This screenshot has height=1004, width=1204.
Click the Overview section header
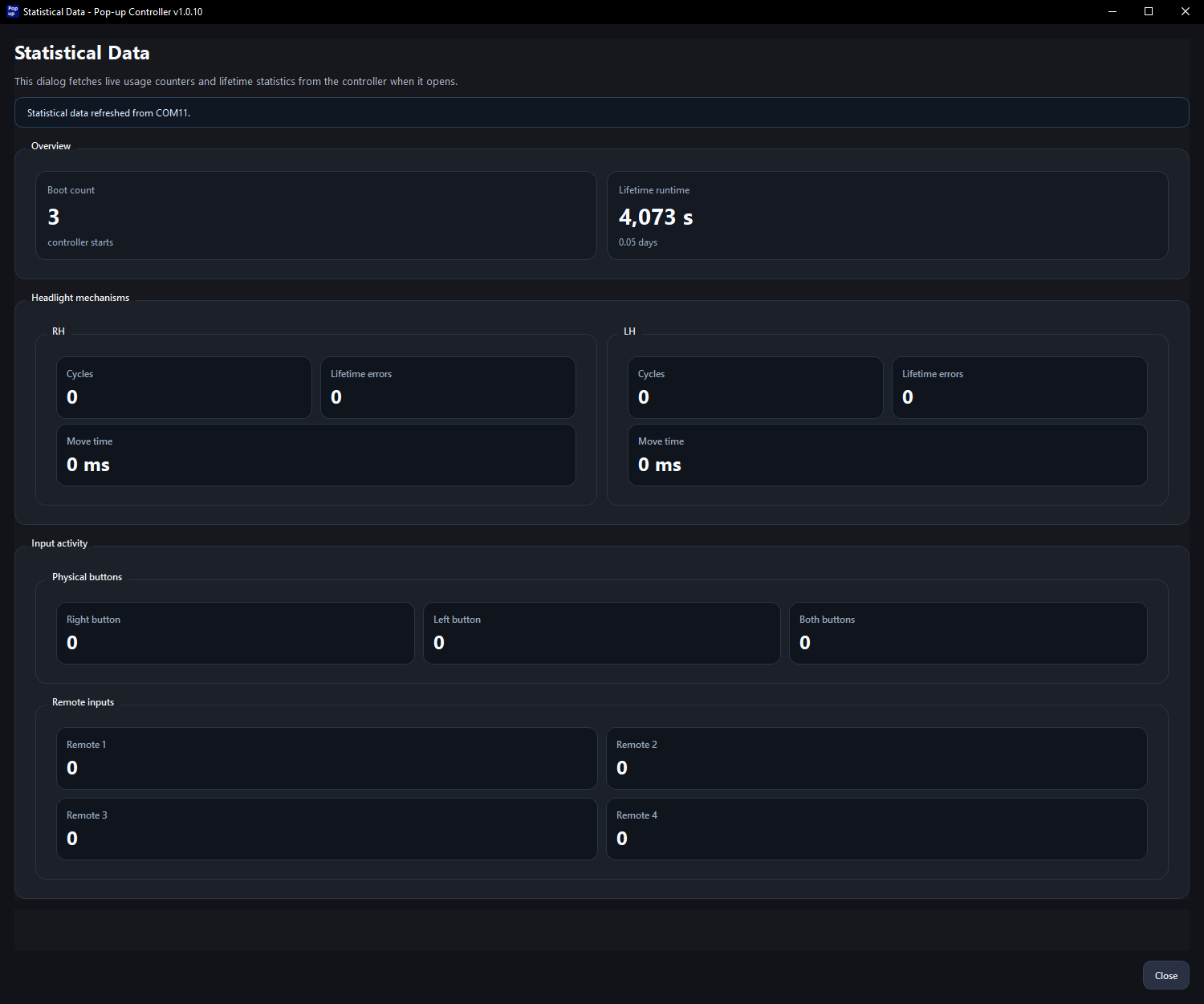point(51,145)
